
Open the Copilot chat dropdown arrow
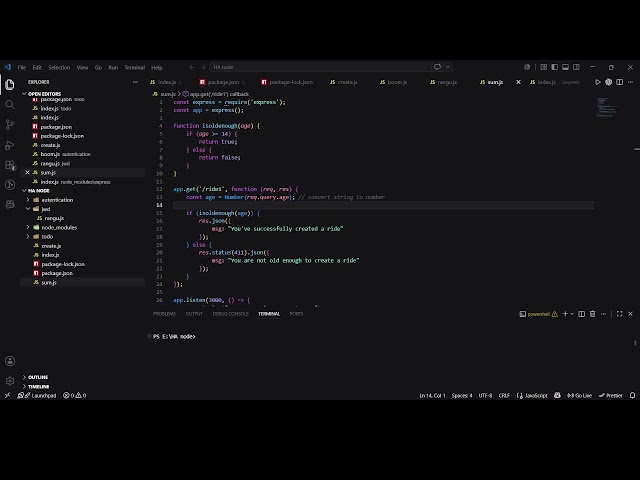(448, 67)
